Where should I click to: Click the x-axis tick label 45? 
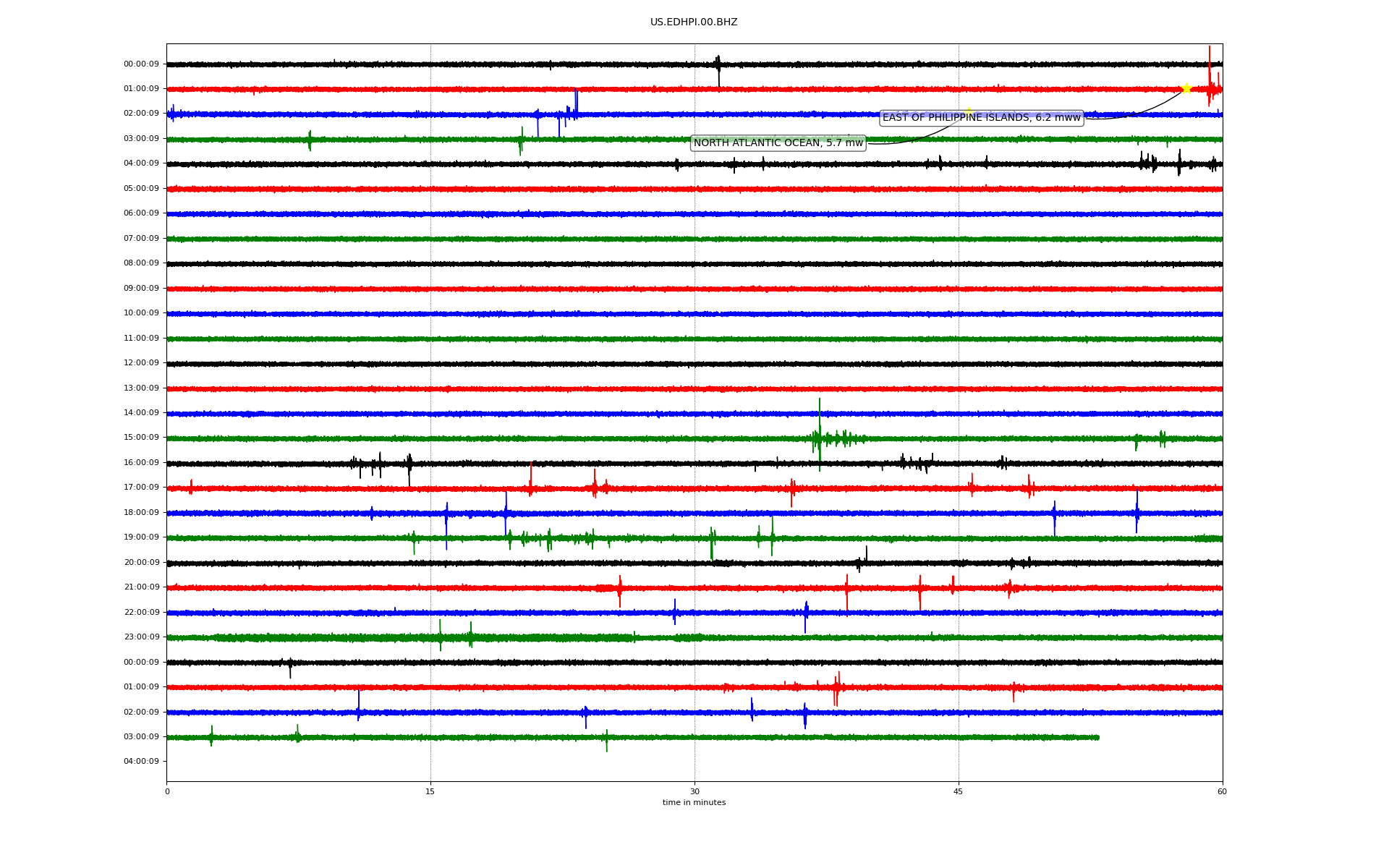[x=959, y=791]
